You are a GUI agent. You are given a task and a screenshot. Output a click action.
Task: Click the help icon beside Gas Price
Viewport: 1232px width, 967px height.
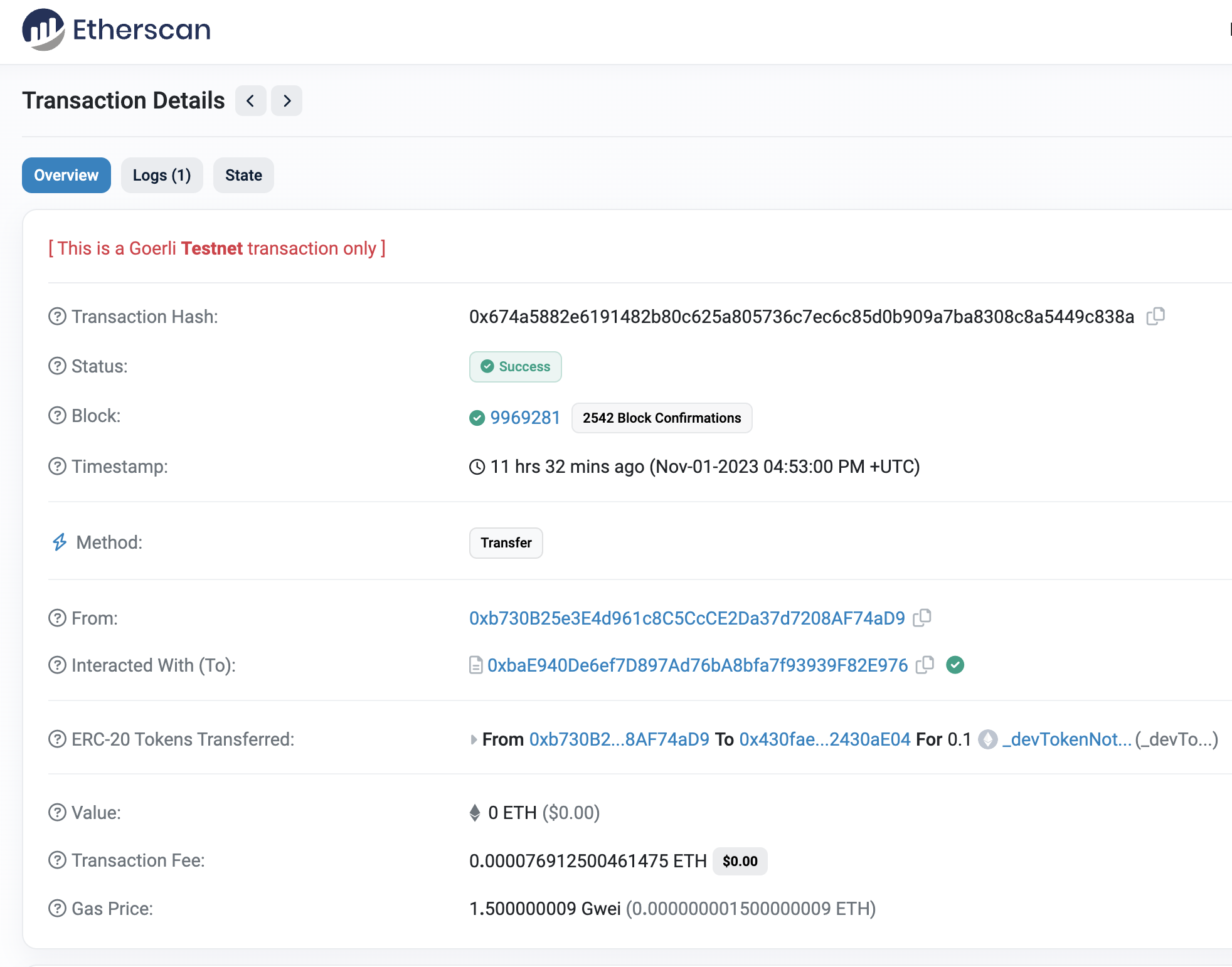click(x=57, y=908)
